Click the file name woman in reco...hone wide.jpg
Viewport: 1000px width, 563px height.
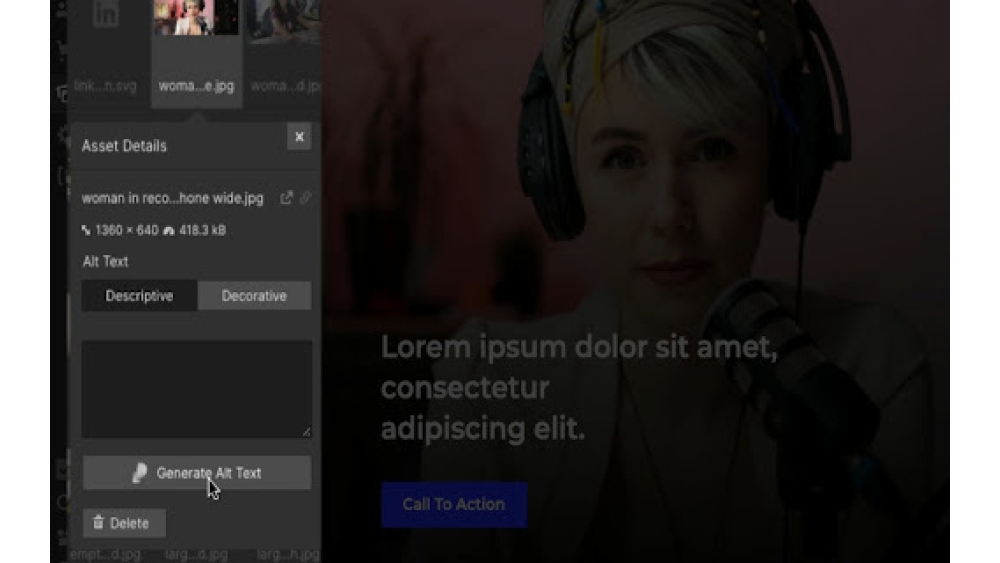point(172,198)
